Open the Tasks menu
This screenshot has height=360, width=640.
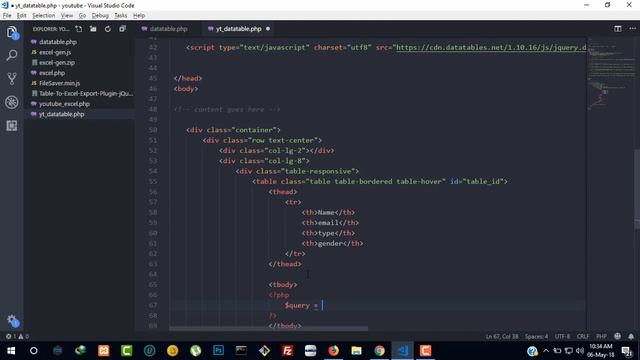(120, 16)
